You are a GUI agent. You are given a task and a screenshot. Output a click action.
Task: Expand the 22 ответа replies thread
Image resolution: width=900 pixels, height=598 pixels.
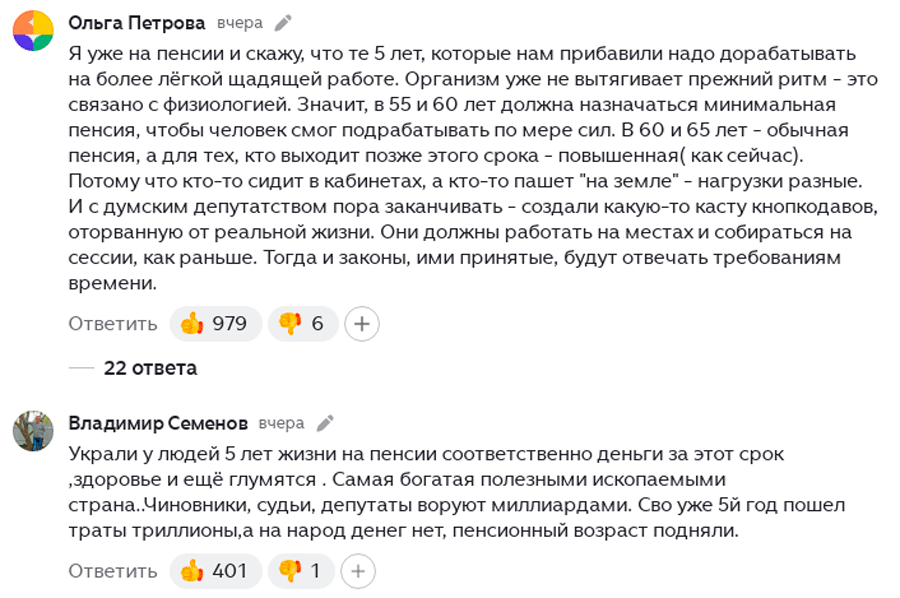click(x=150, y=368)
